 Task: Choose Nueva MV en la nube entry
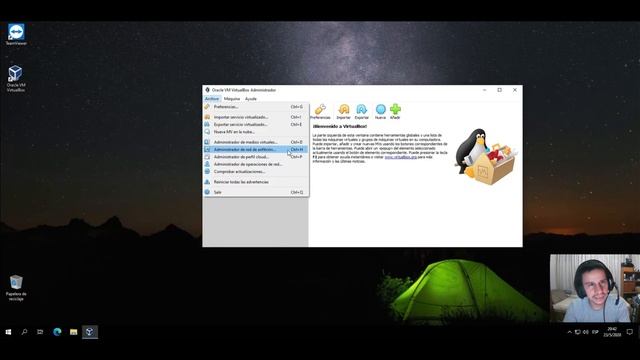[x=256, y=132]
